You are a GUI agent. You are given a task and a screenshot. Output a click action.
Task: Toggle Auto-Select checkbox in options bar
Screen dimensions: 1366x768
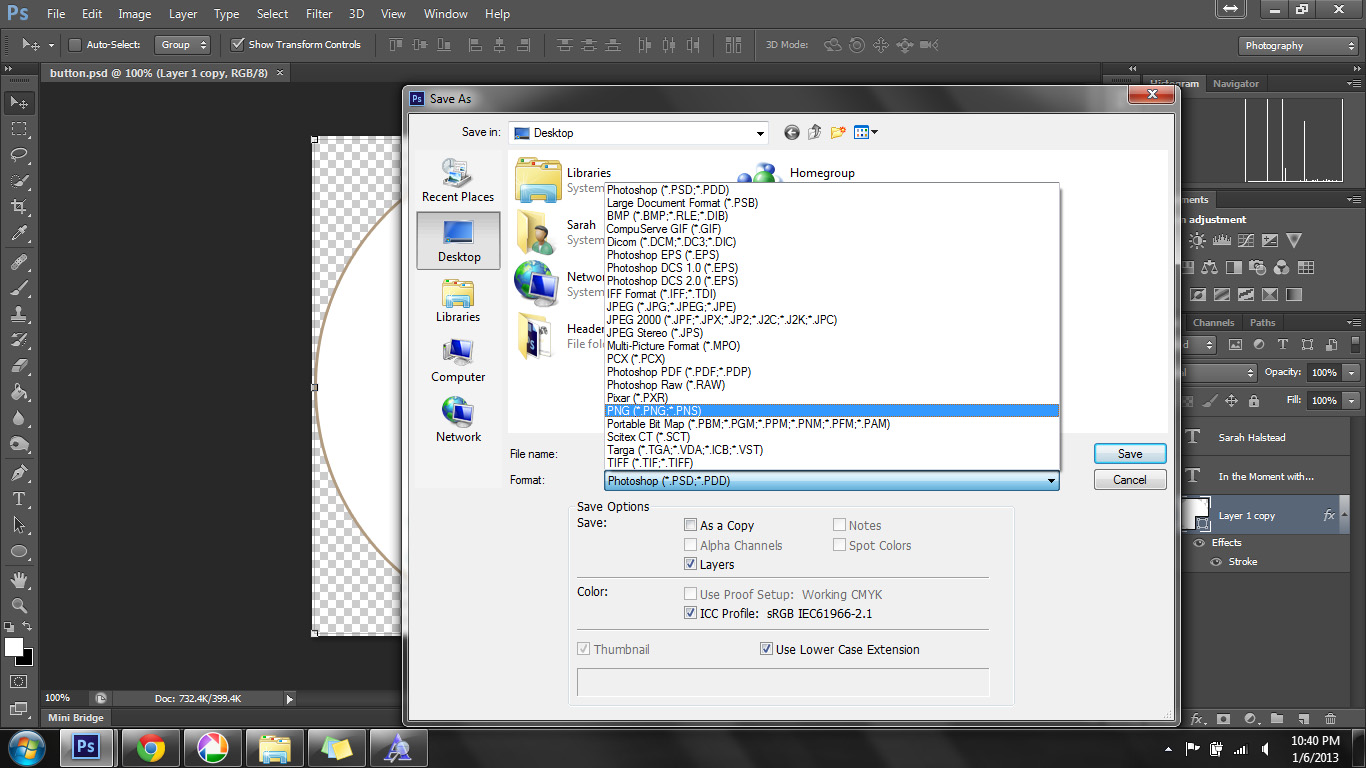pos(75,45)
